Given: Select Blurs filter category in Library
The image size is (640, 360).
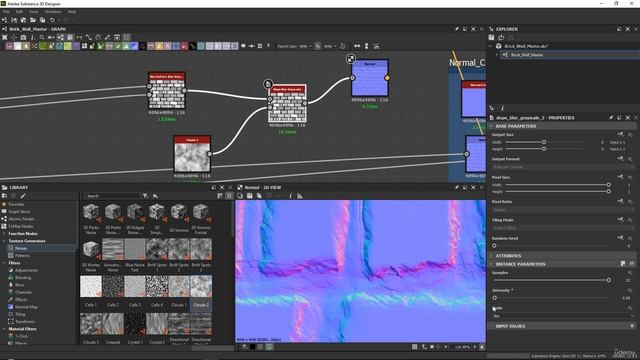Looking at the screenshot, I should [x=20, y=285].
